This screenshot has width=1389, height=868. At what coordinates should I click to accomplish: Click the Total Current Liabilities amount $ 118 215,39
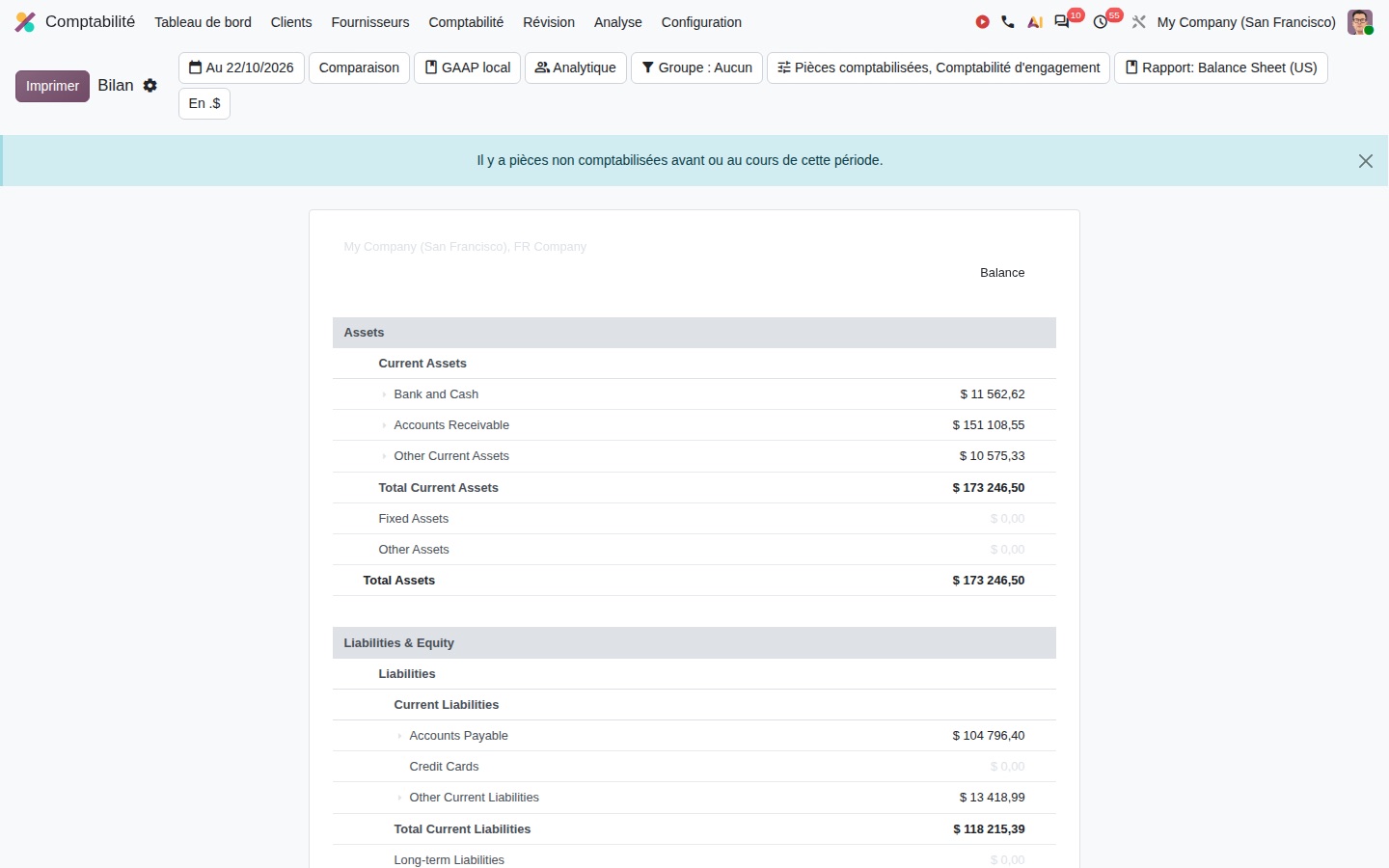[x=989, y=829]
